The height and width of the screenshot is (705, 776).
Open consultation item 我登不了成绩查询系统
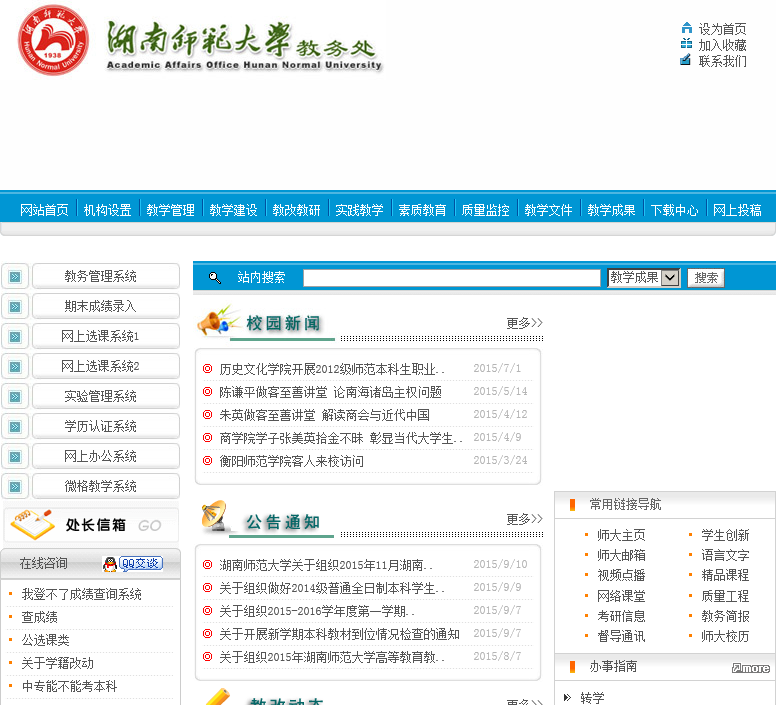82,594
